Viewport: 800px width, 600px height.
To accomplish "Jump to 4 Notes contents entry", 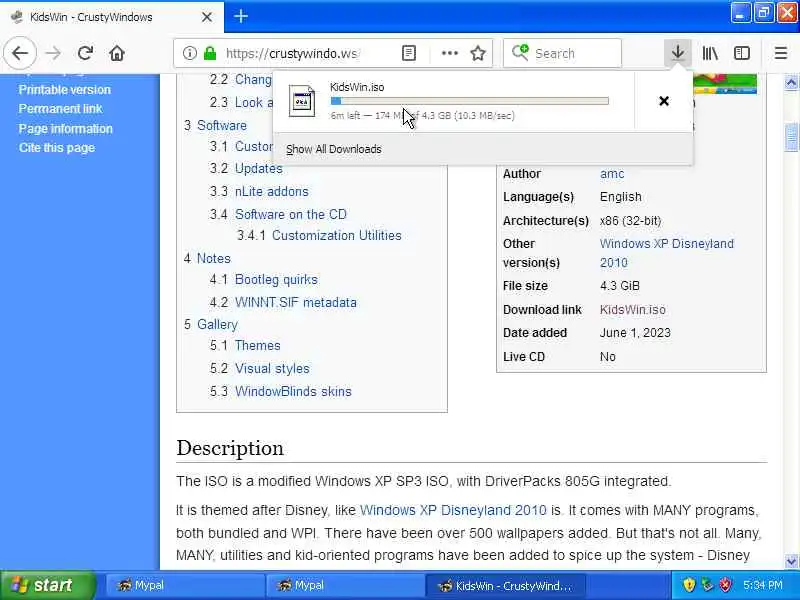I will click(x=207, y=258).
